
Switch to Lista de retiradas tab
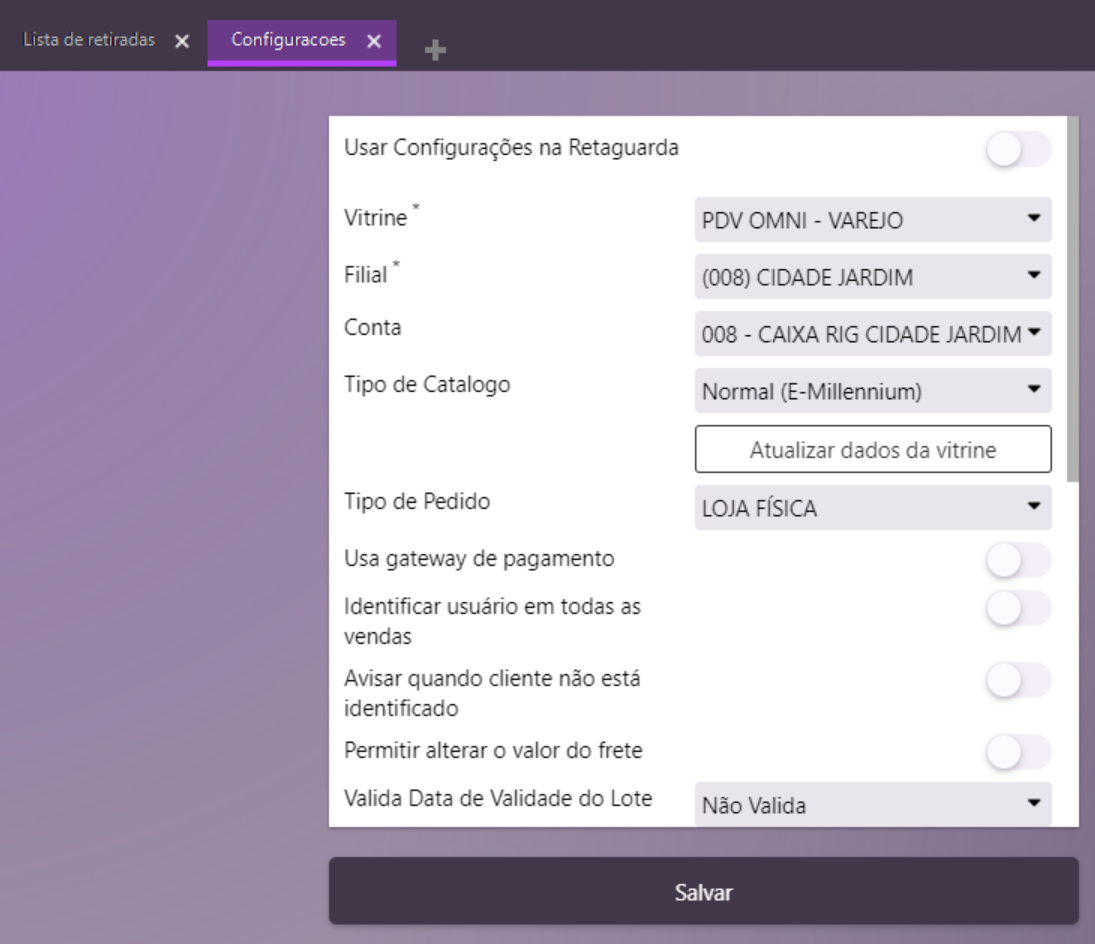(89, 41)
